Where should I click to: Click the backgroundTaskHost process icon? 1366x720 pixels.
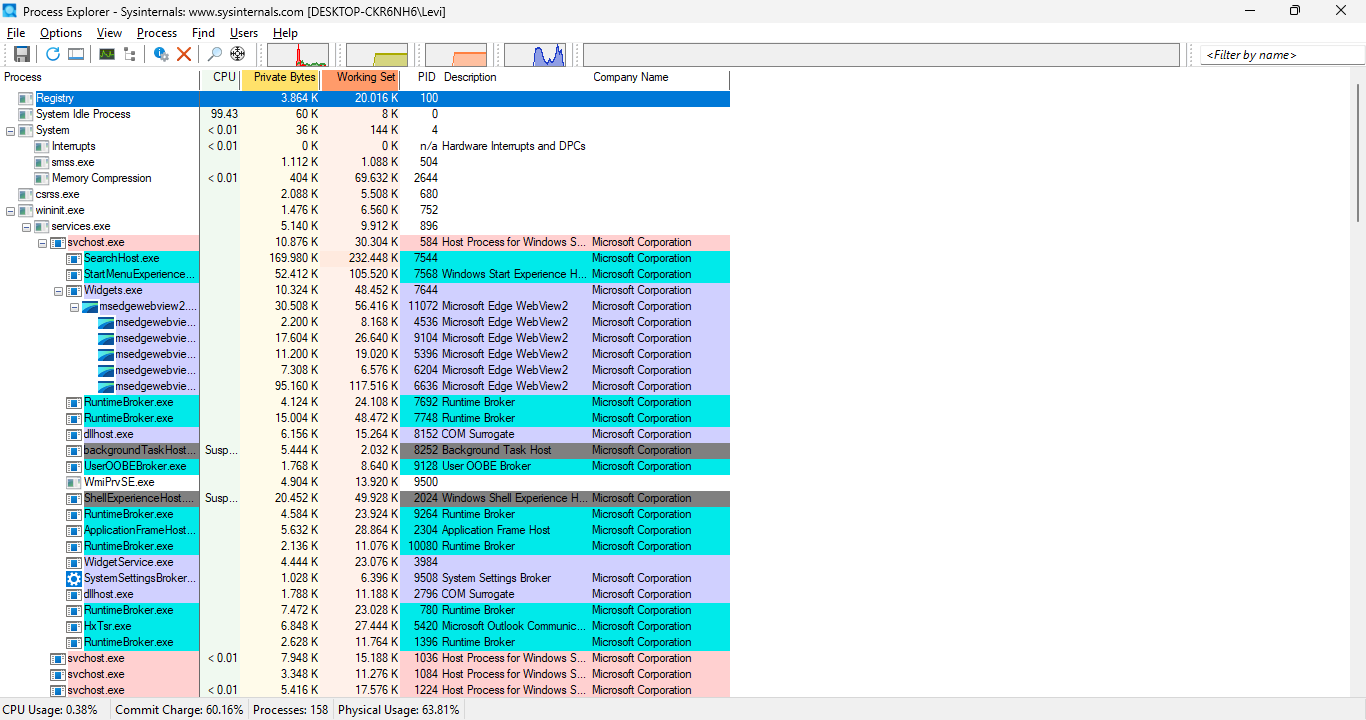[x=74, y=450]
